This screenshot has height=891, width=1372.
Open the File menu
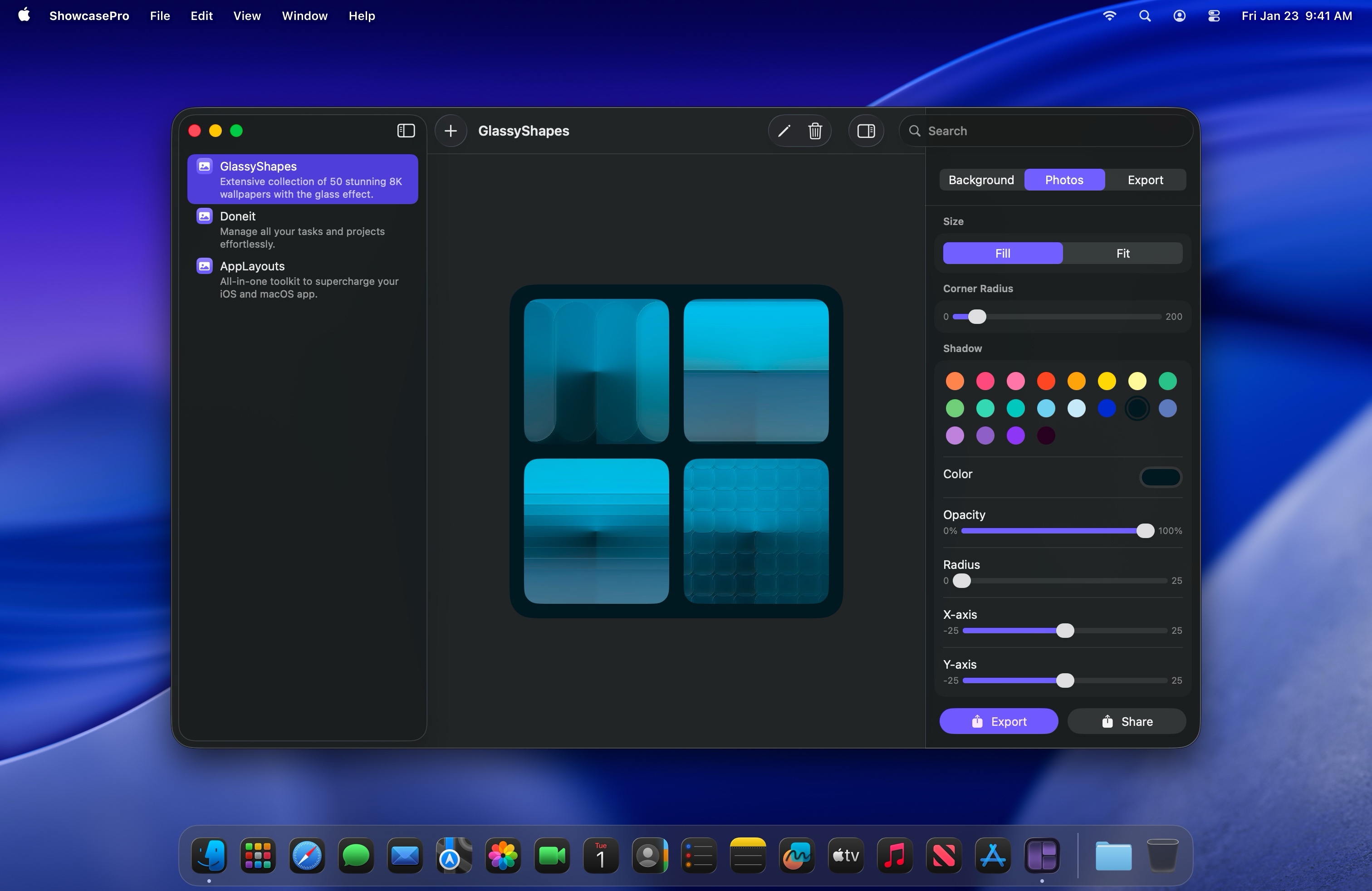(160, 15)
